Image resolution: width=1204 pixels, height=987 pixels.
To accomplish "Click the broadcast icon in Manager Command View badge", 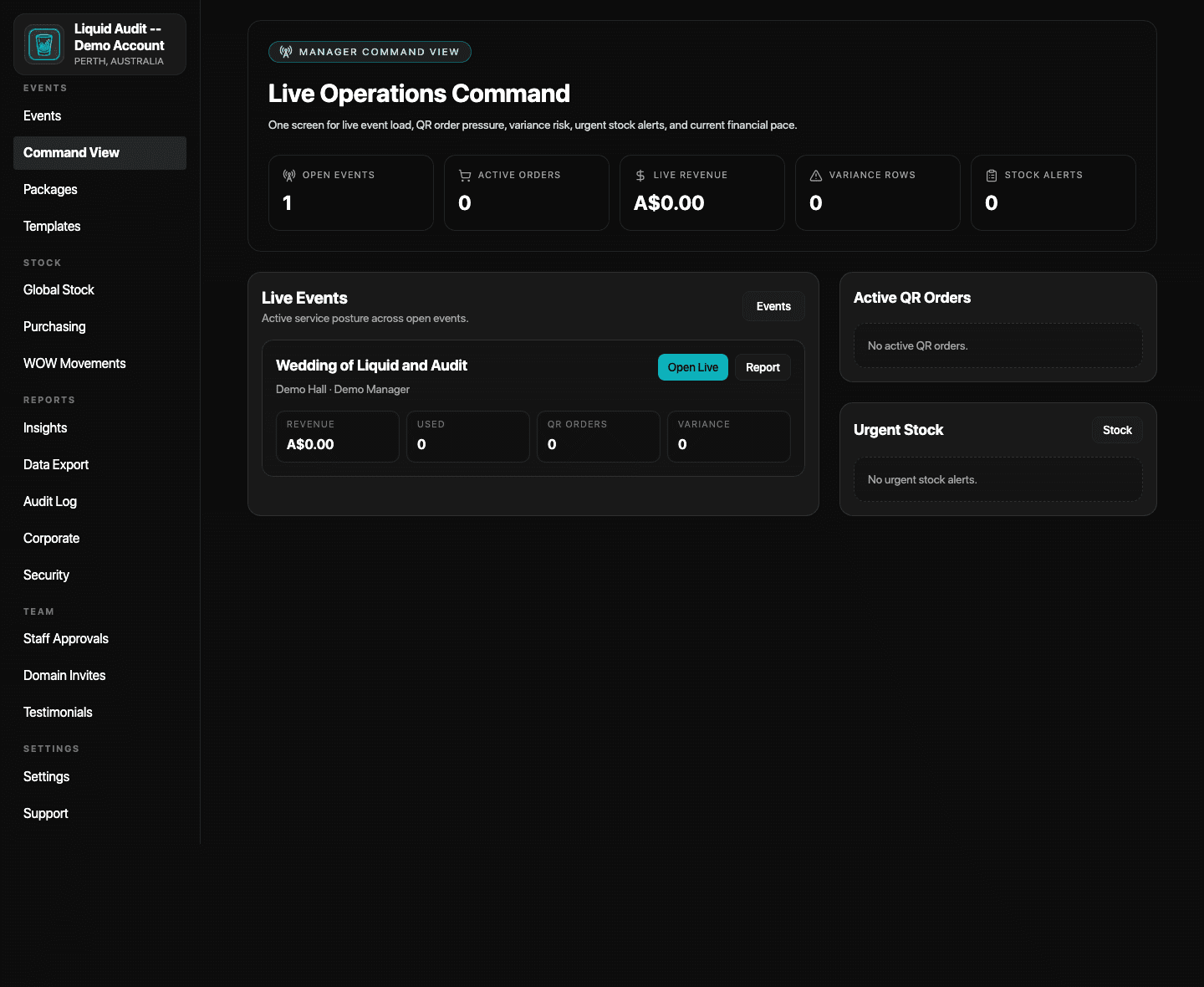I will (x=286, y=52).
